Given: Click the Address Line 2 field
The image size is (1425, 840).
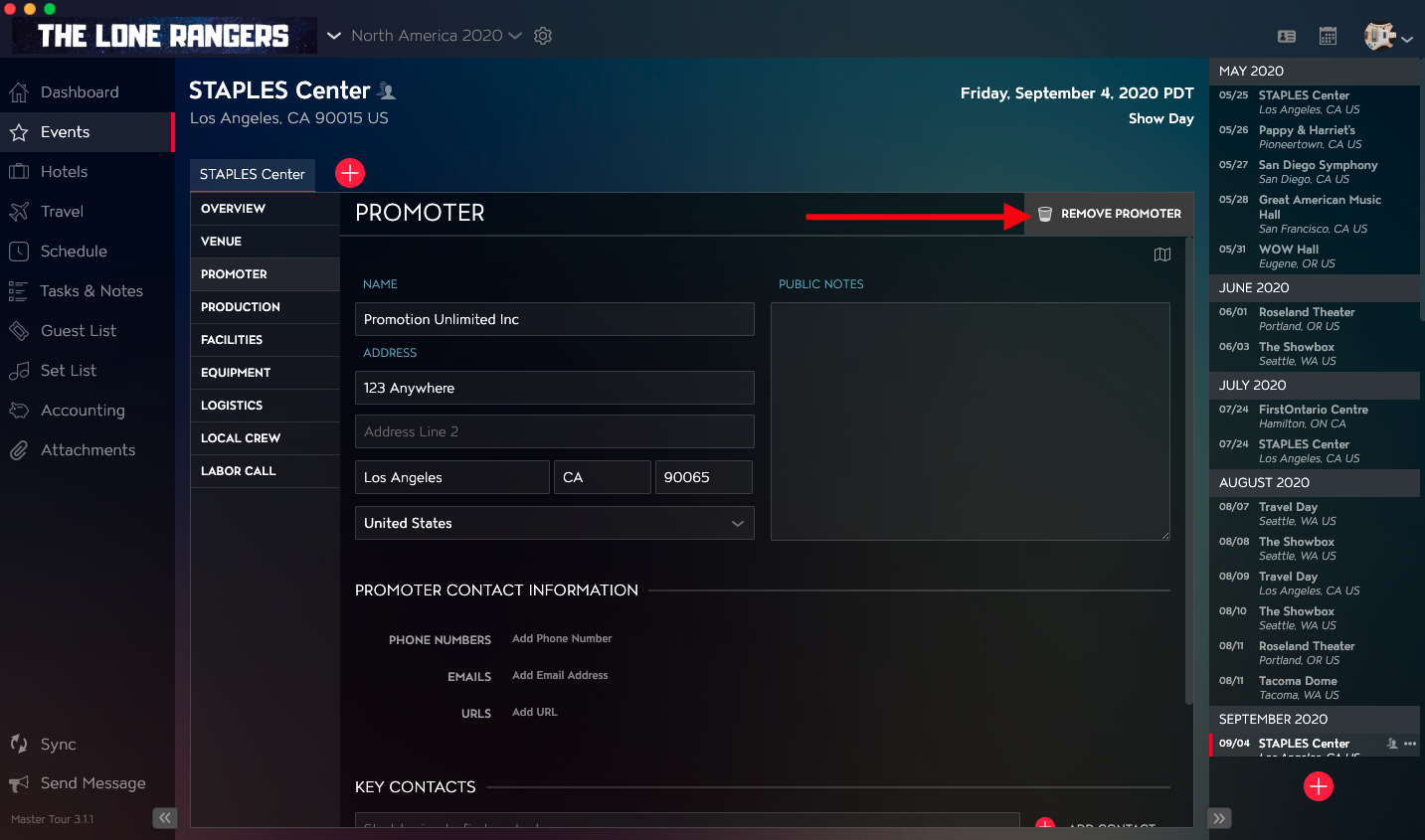Looking at the screenshot, I should (555, 431).
